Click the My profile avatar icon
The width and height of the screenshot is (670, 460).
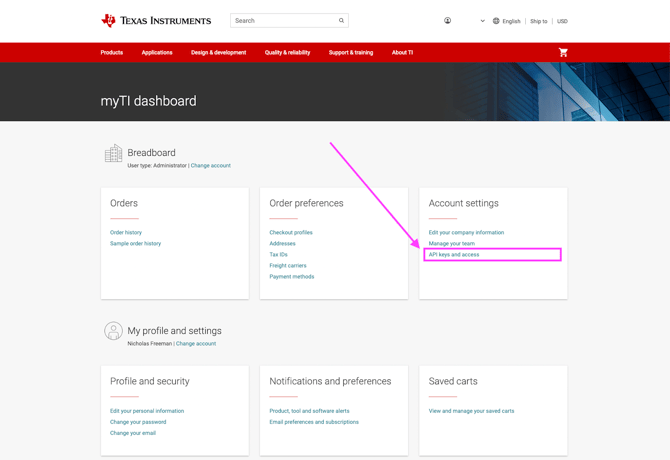coord(113,331)
